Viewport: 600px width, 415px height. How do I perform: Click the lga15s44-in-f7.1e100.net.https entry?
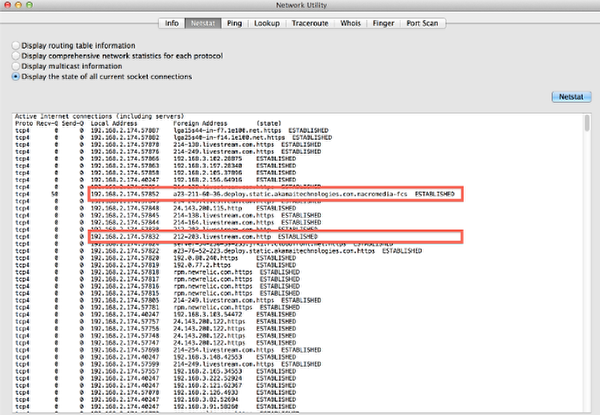coord(227,130)
